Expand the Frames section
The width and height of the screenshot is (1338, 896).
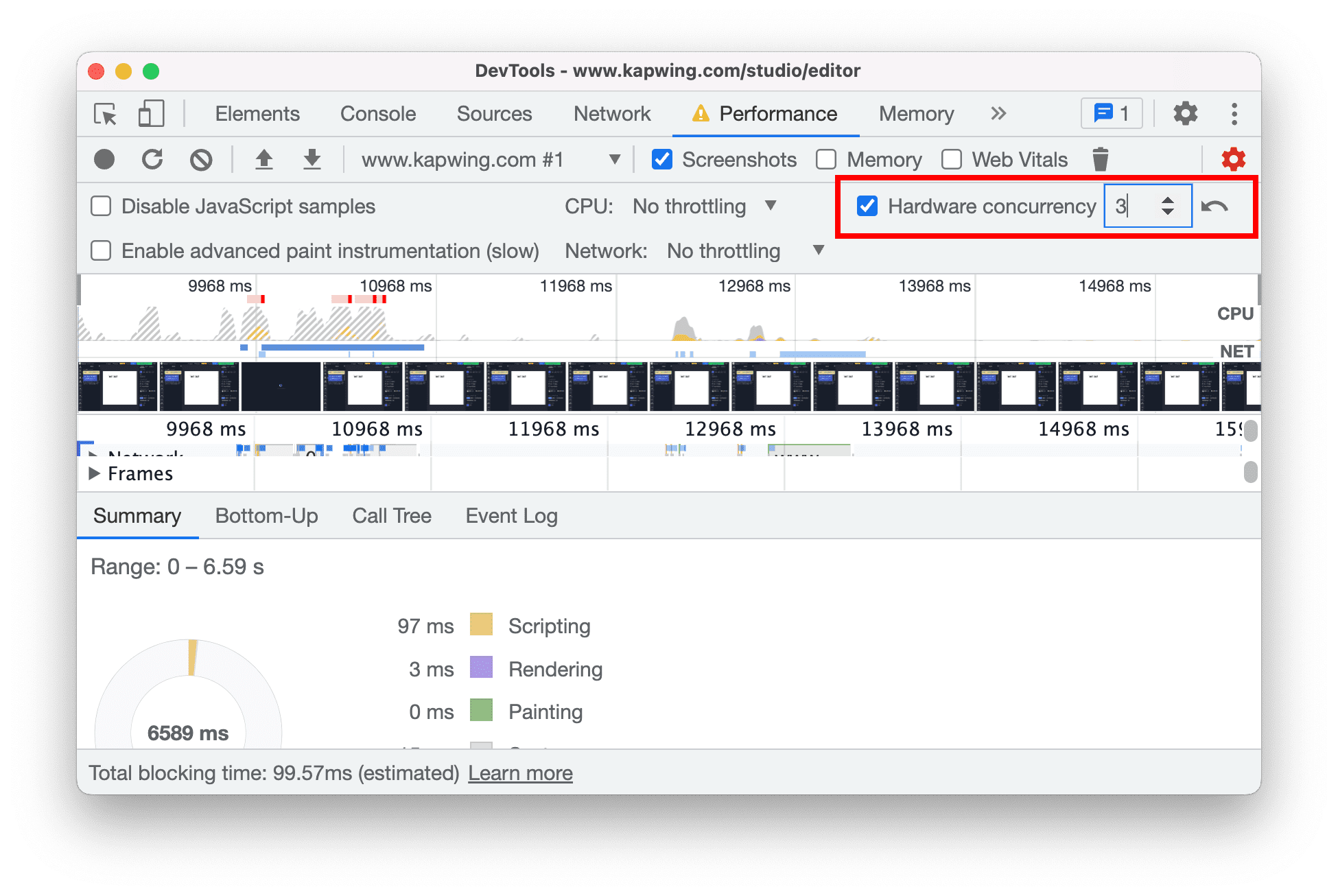100,475
